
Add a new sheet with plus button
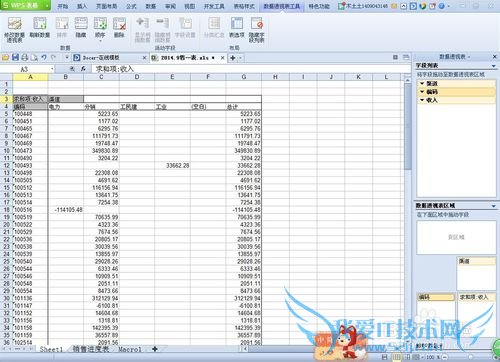[155, 349]
